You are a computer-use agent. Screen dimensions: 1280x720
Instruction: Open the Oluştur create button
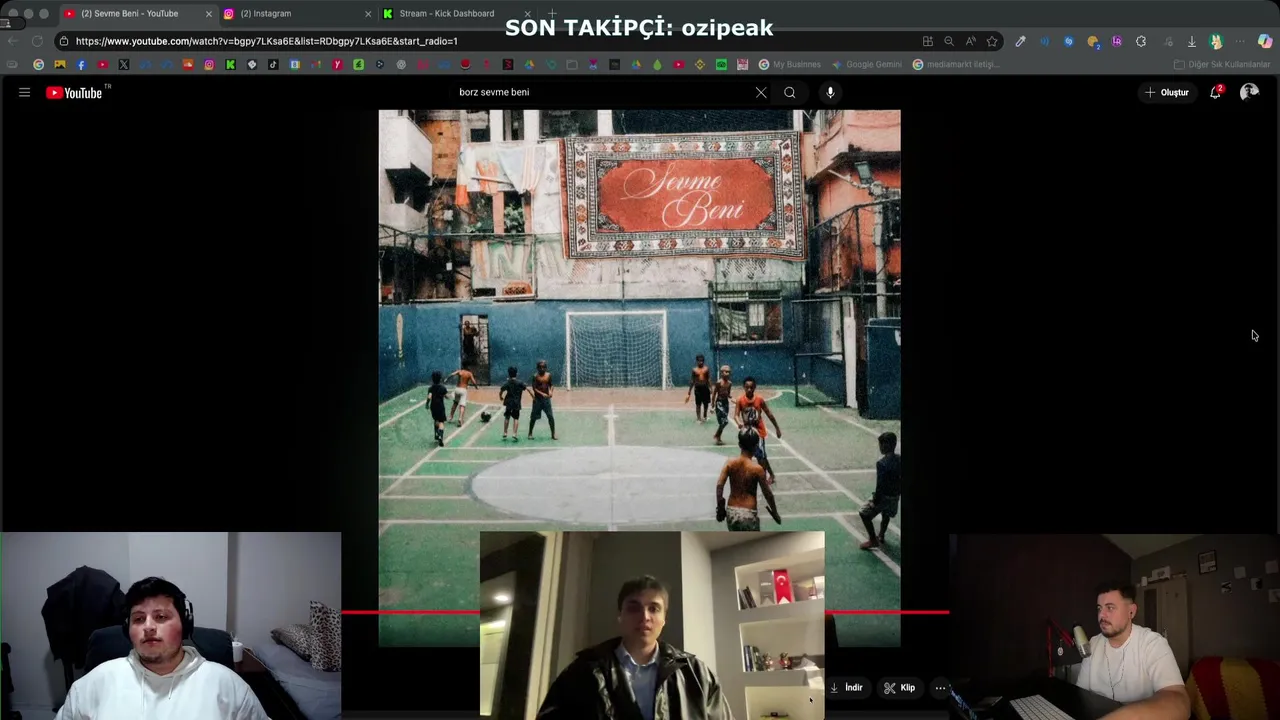pos(1167,92)
